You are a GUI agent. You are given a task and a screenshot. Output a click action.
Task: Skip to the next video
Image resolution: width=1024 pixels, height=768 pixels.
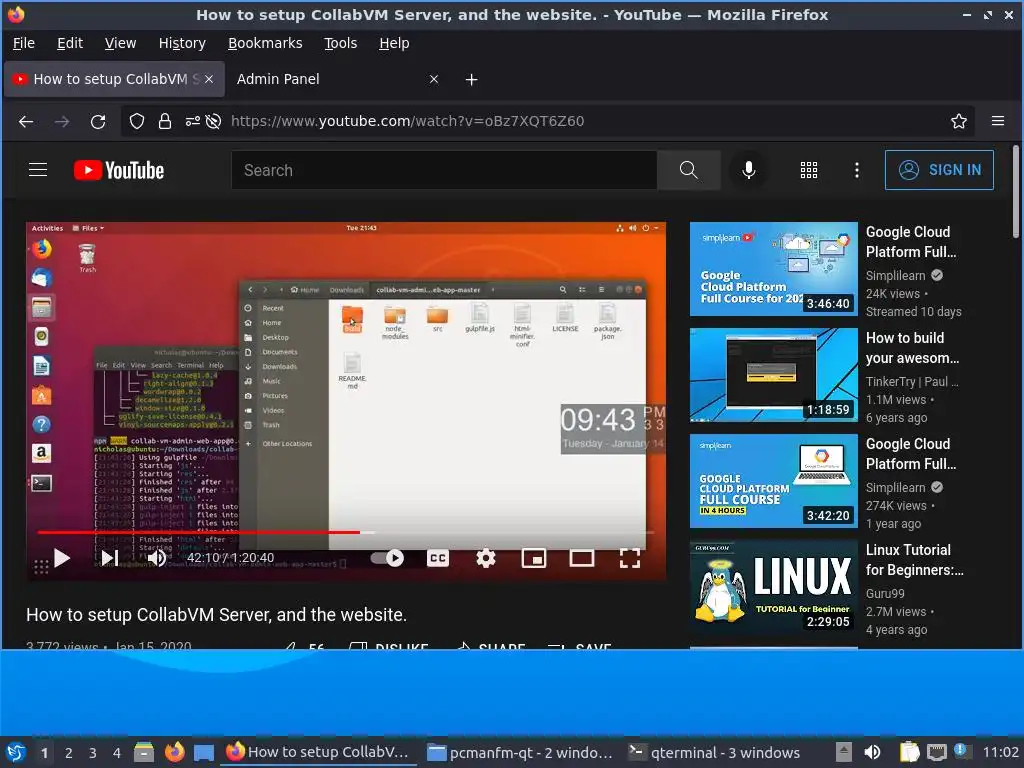pyautogui.click(x=110, y=558)
